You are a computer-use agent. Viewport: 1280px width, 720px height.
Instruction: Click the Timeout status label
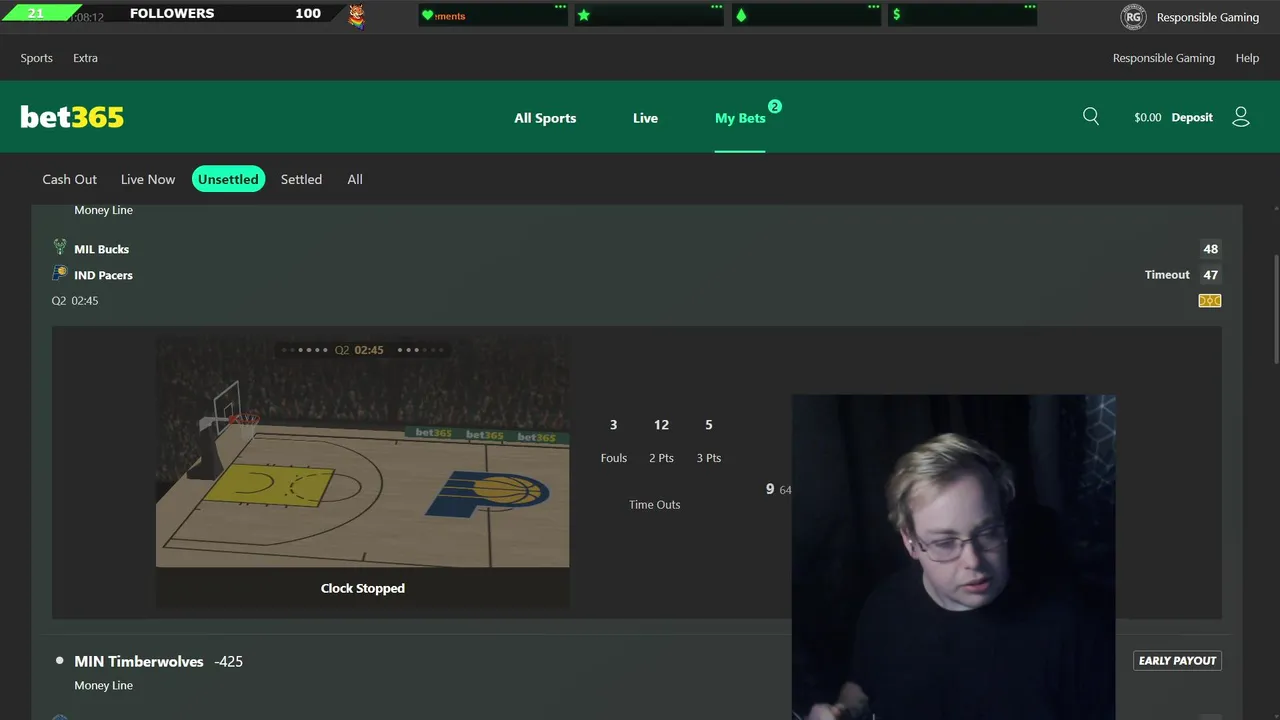point(1167,275)
